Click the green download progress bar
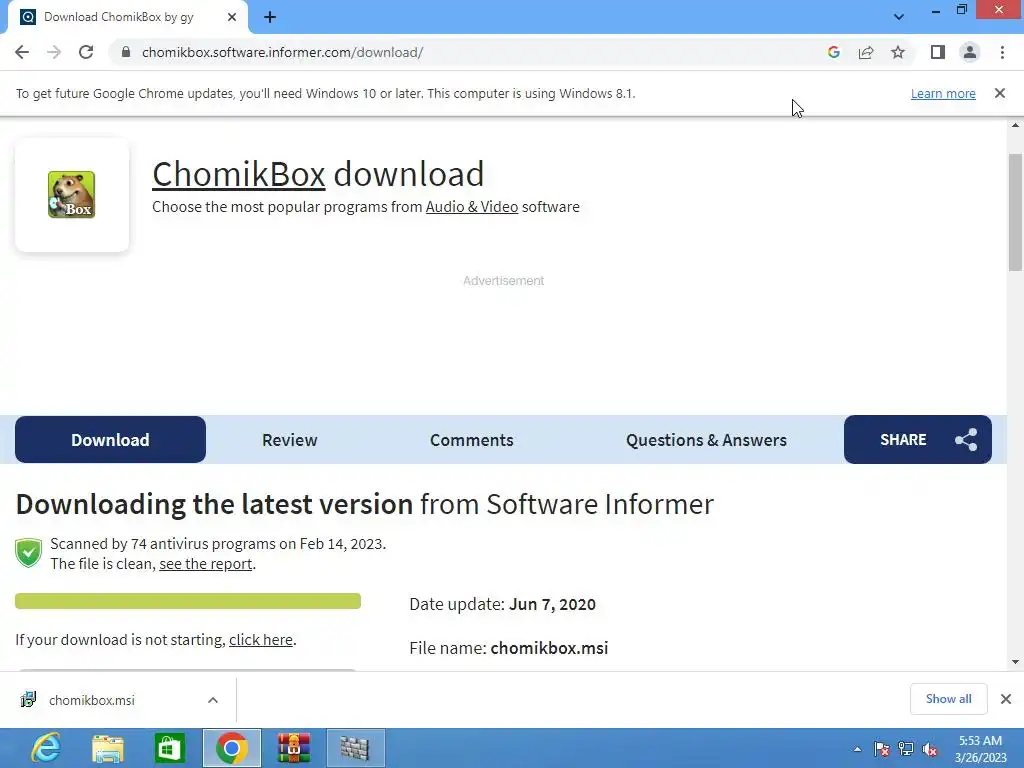Image resolution: width=1024 pixels, height=768 pixels. click(x=188, y=601)
